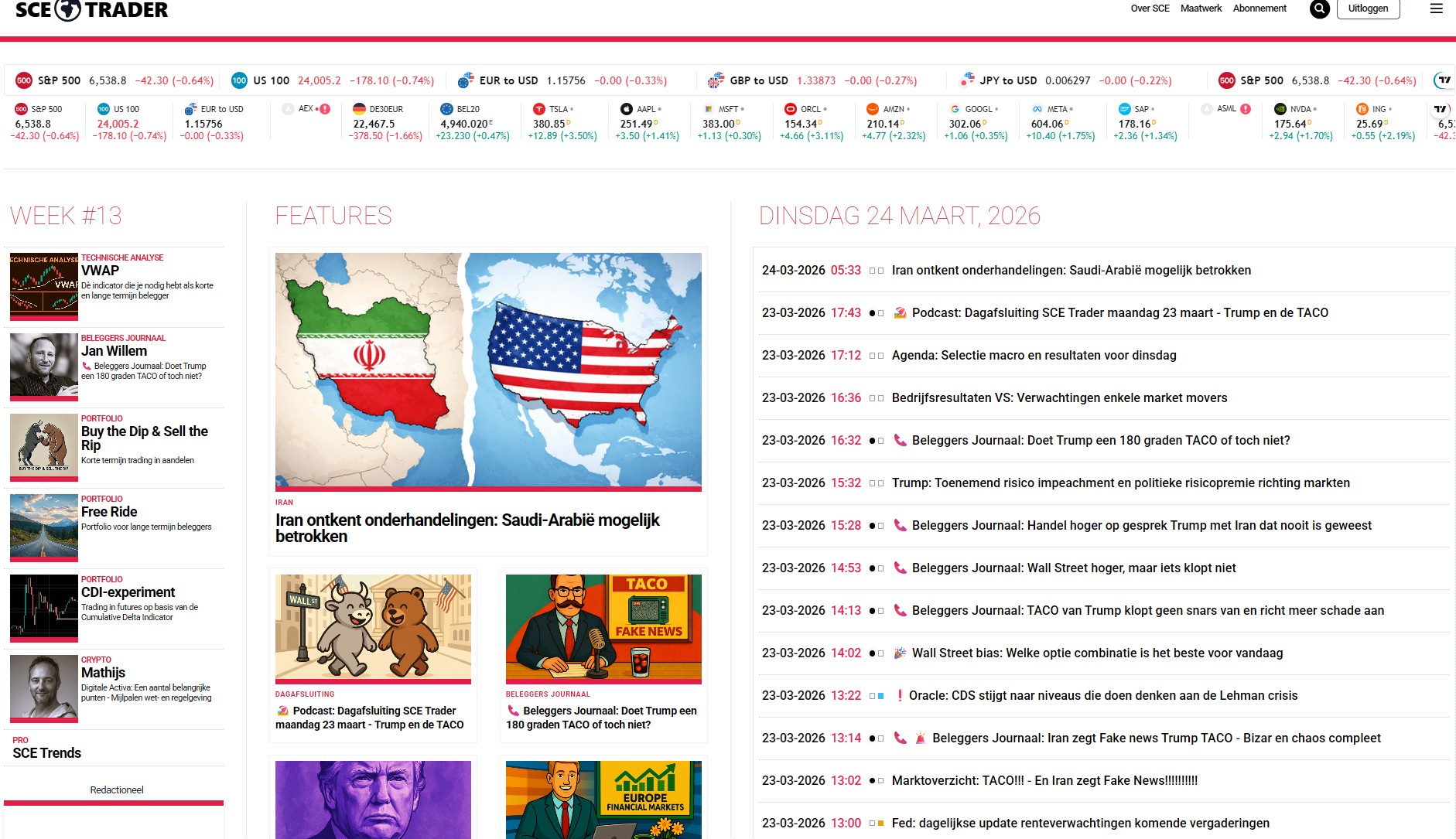The width and height of the screenshot is (1456, 839).
Task: Click the Mathijs portrait thumbnail
Action: tap(44, 687)
